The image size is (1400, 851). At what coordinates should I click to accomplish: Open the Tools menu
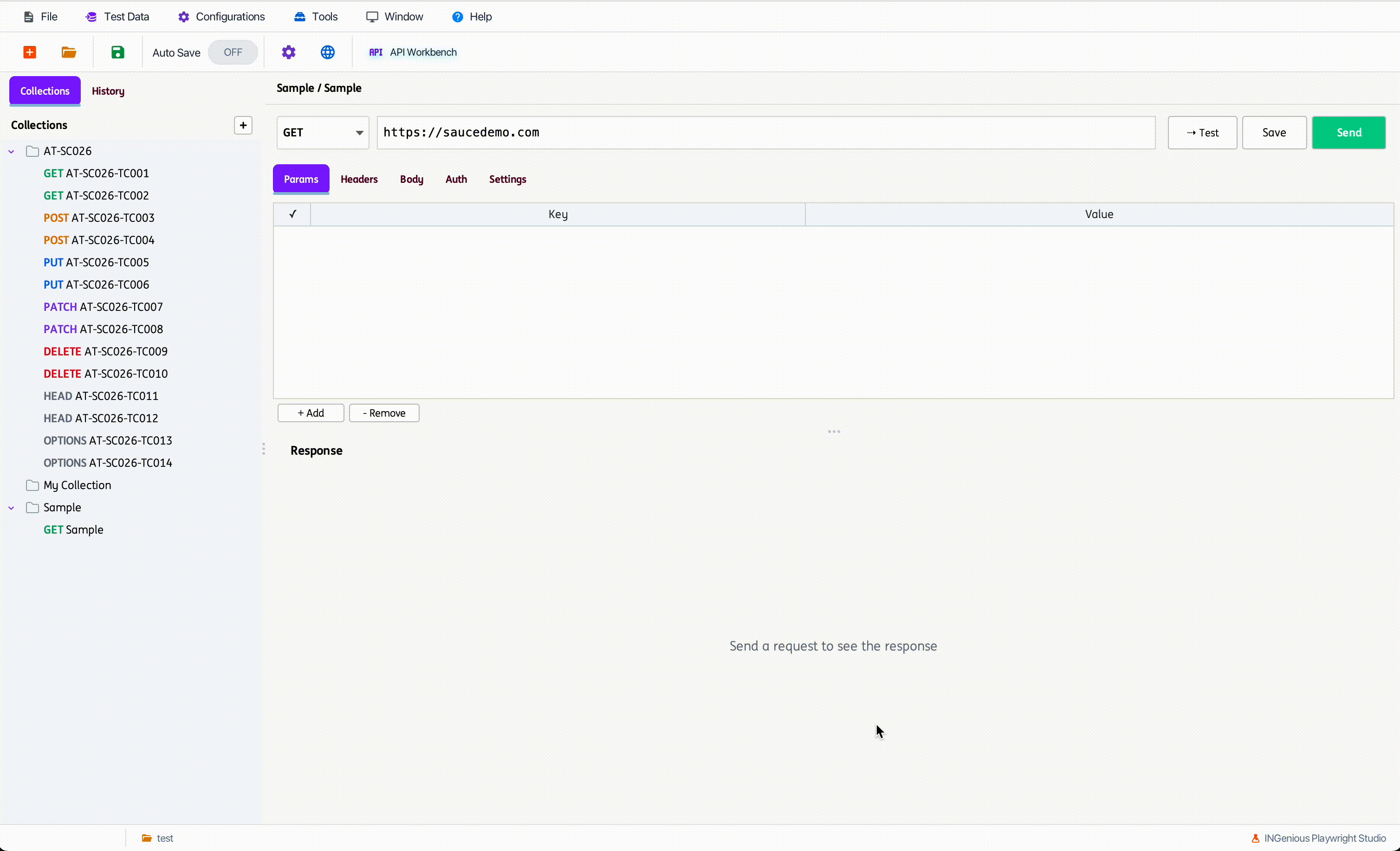tap(316, 17)
